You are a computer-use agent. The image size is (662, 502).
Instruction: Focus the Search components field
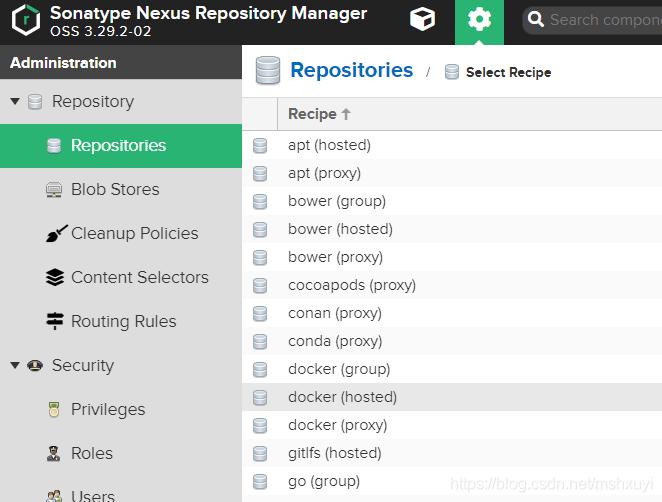click(592, 20)
